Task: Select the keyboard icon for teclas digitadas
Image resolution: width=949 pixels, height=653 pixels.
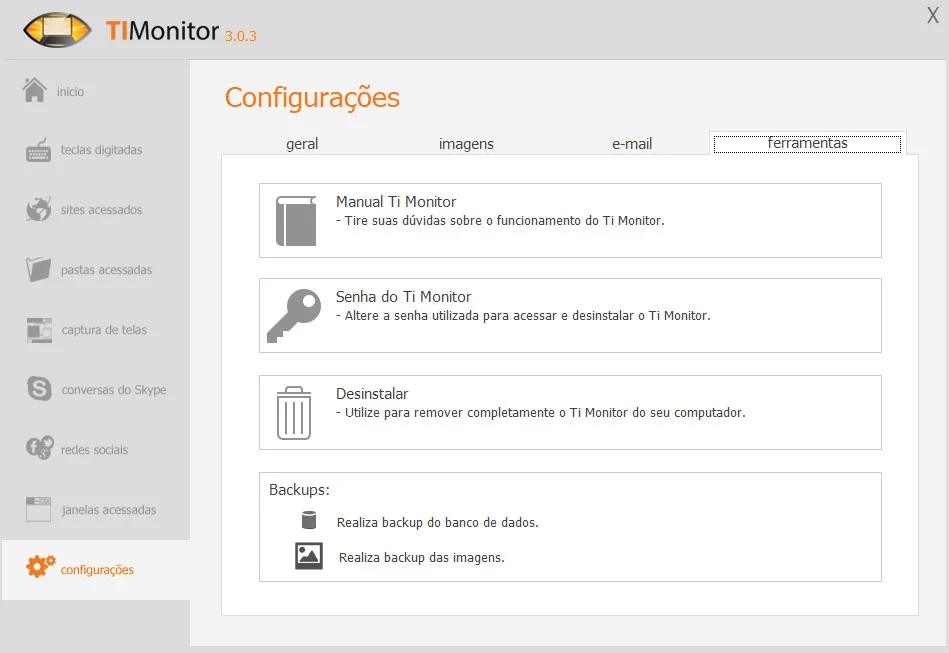Action: pyautogui.click(x=39, y=150)
